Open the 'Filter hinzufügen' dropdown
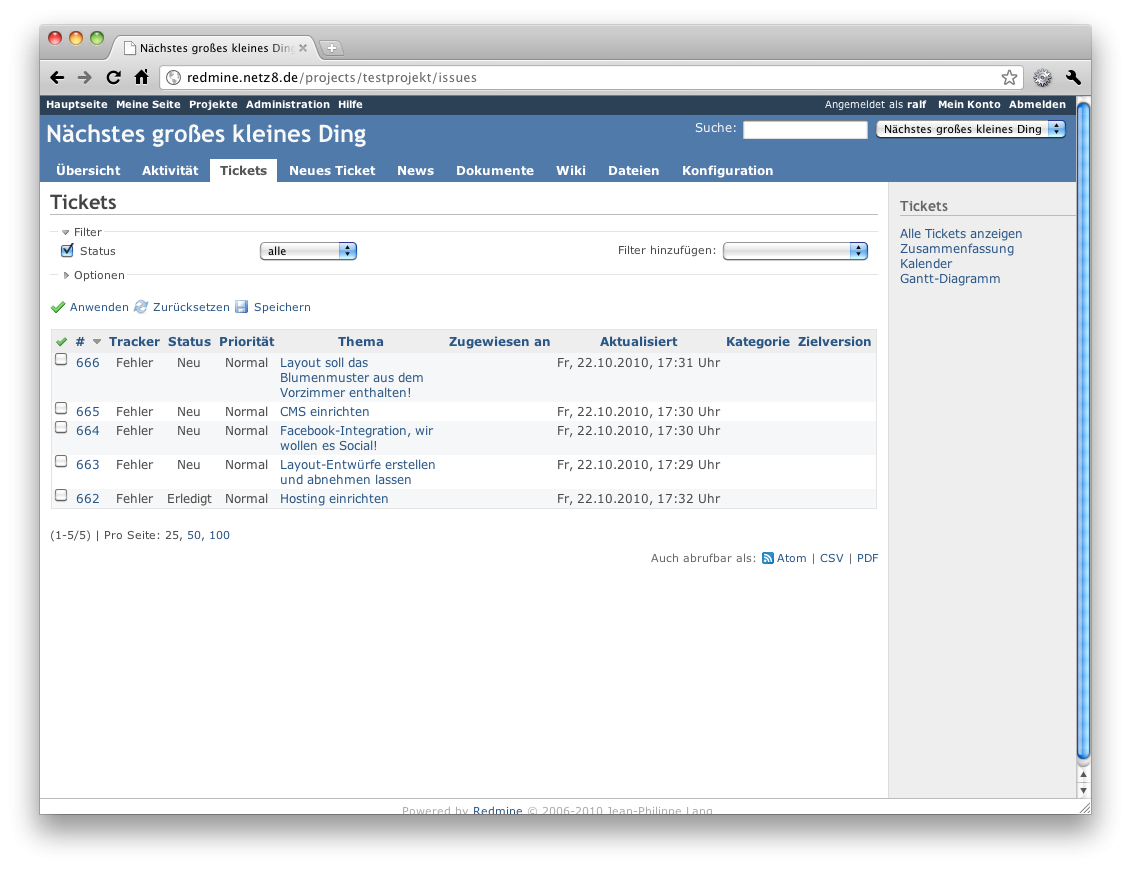The image size is (1131, 869). click(795, 251)
